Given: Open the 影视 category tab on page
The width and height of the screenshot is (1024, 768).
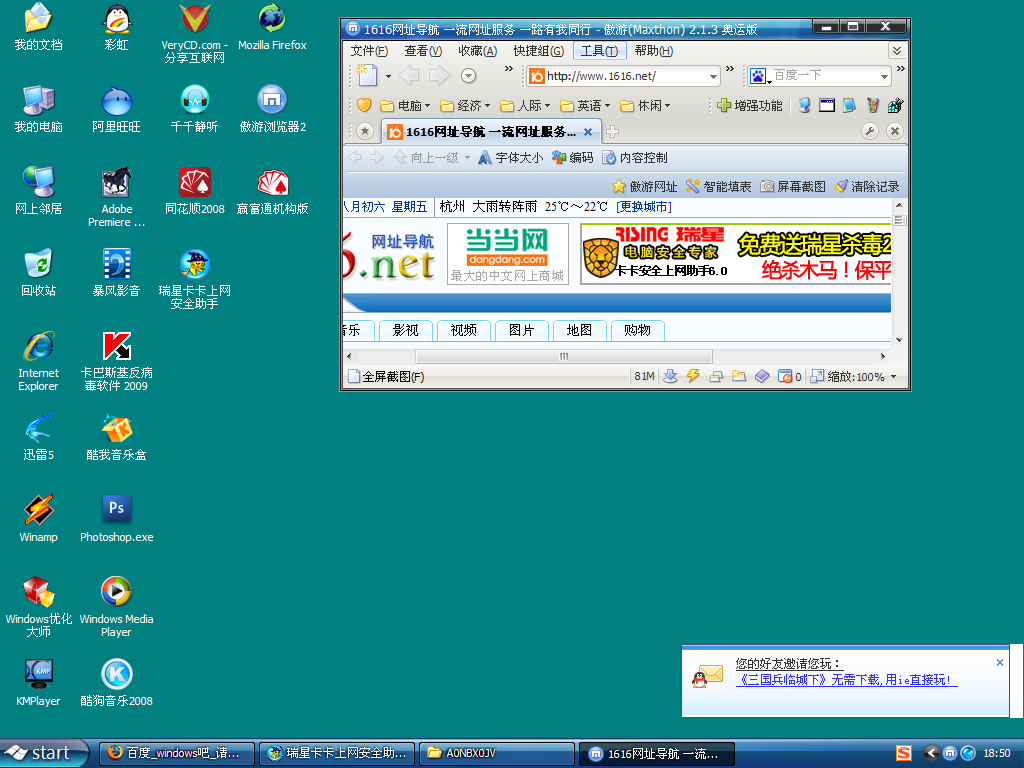Looking at the screenshot, I should pos(406,330).
